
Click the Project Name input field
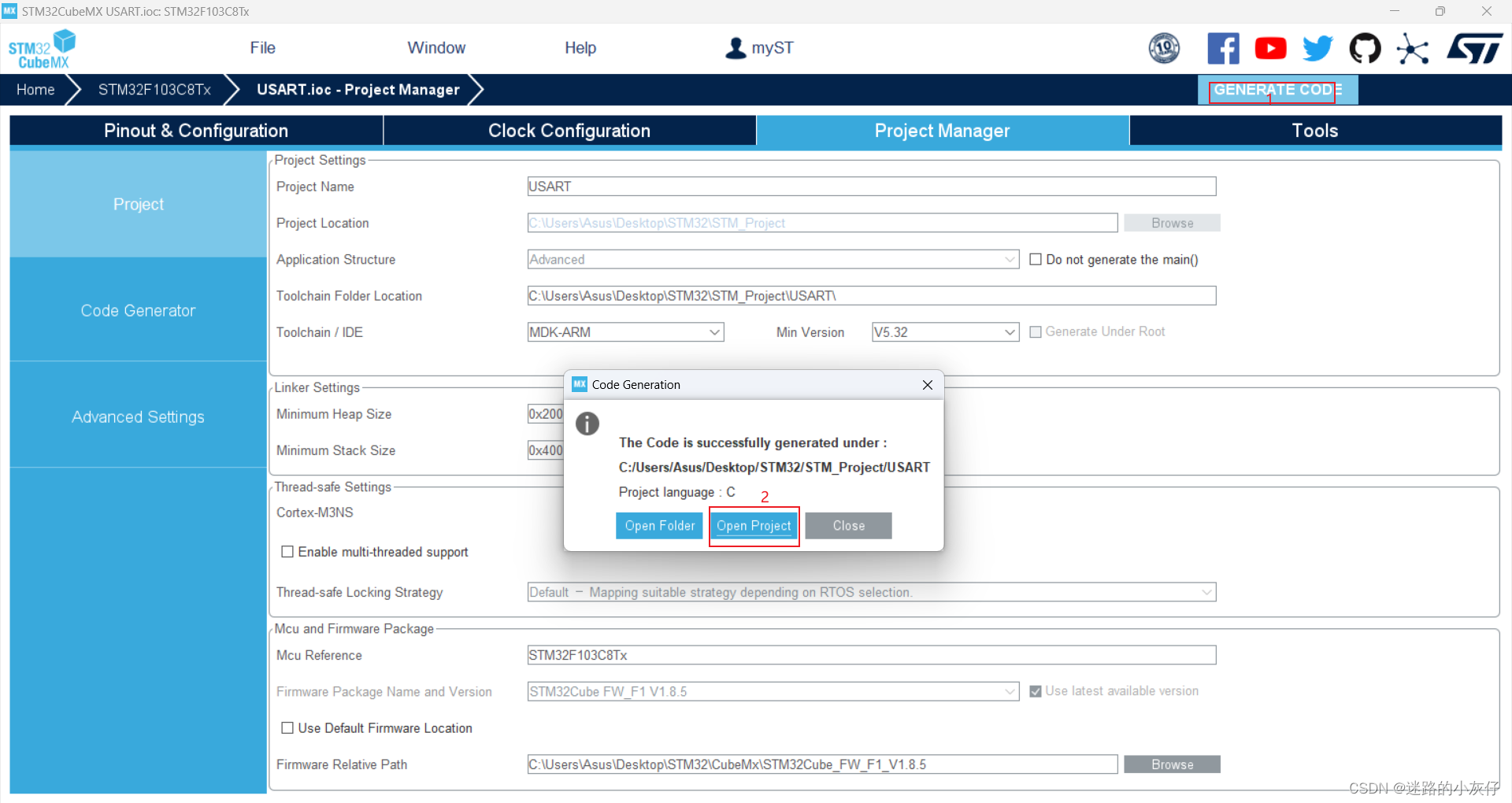[x=872, y=187]
